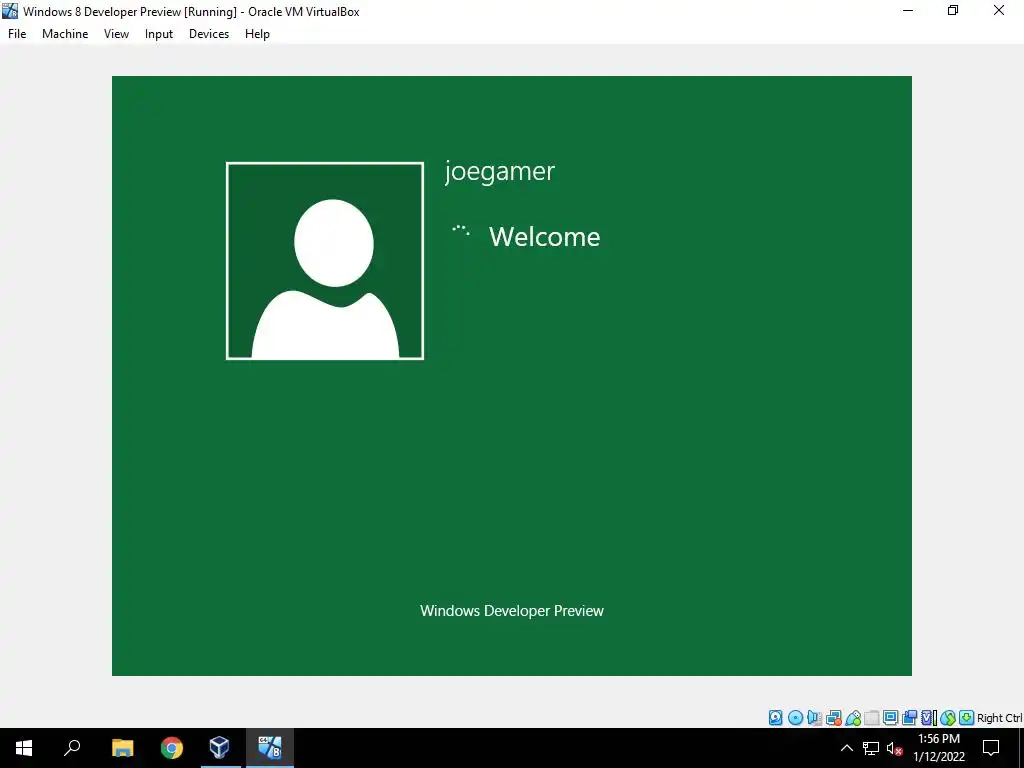Click the Welcome text
Image resolution: width=1024 pixels, height=768 pixels.
coord(544,236)
